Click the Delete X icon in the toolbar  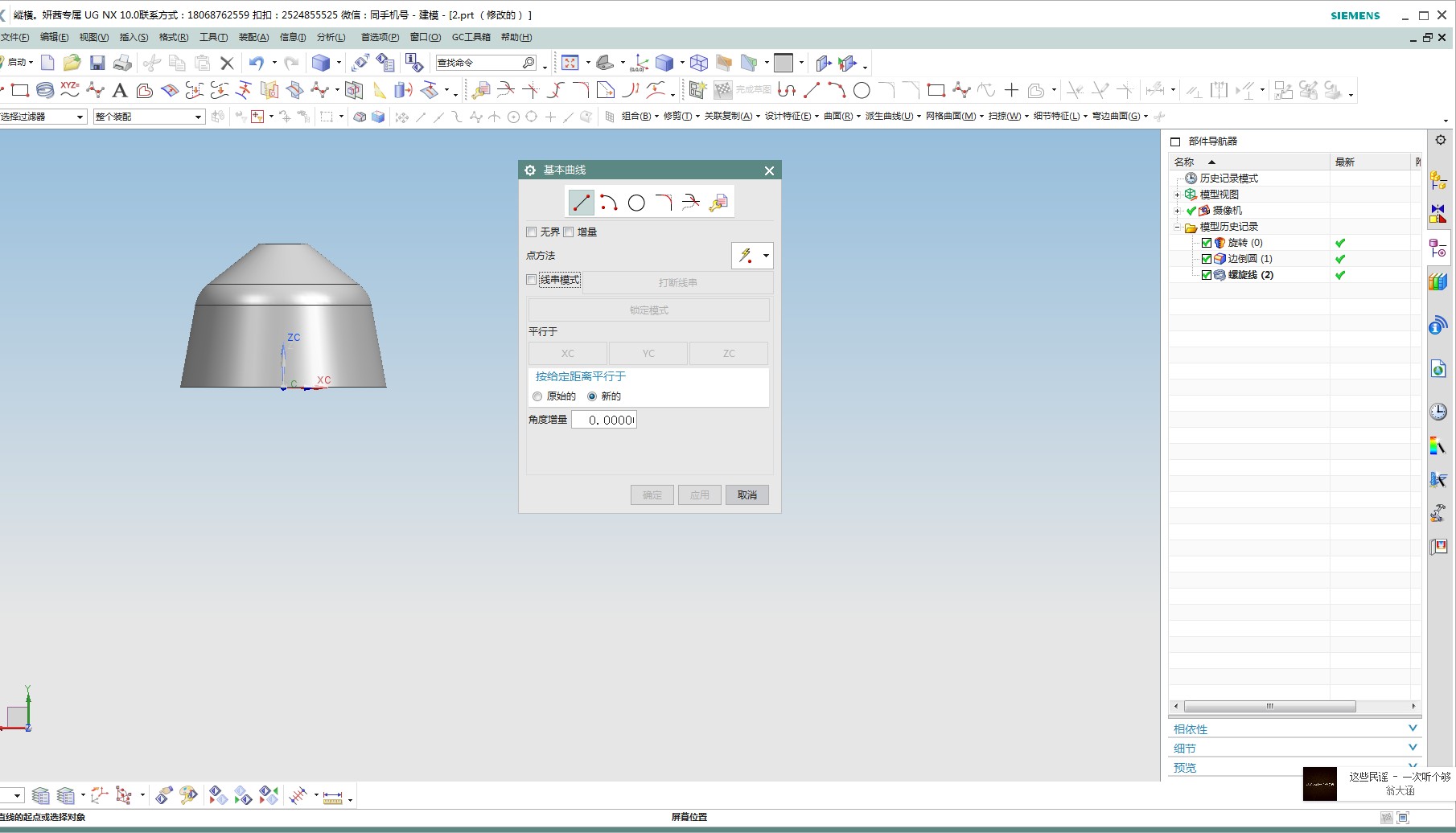[227, 63]
